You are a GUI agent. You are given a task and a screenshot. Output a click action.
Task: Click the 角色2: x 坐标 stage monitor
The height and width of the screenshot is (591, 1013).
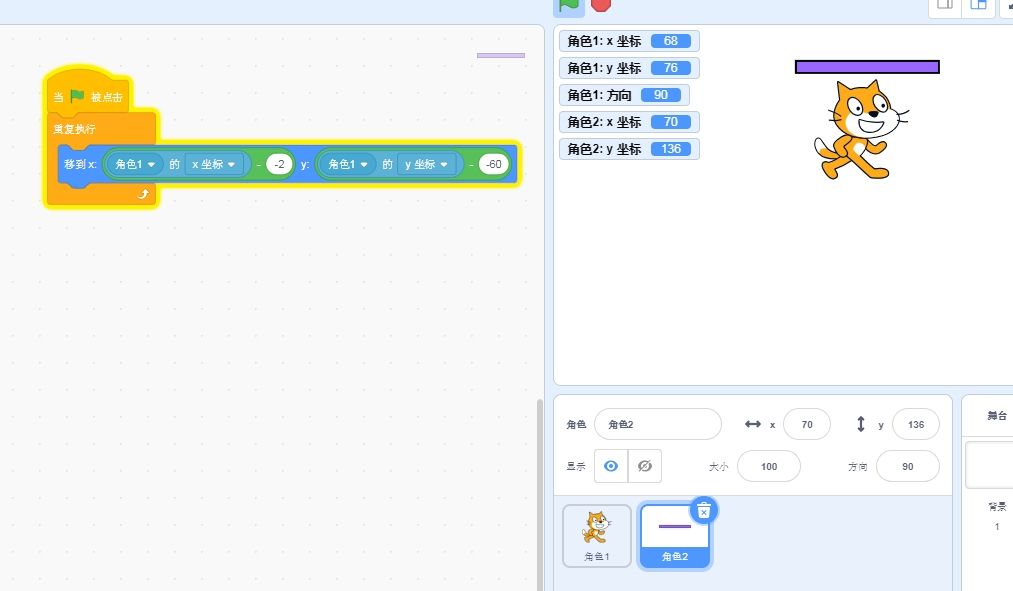[629, 122]
